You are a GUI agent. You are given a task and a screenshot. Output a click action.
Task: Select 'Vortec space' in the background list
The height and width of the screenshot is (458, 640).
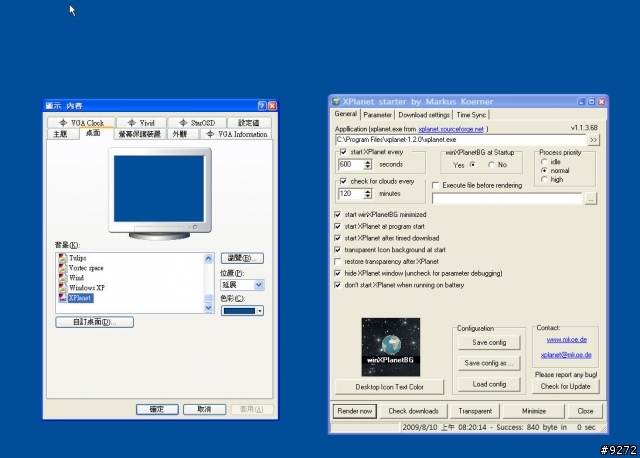pos(86,268)
